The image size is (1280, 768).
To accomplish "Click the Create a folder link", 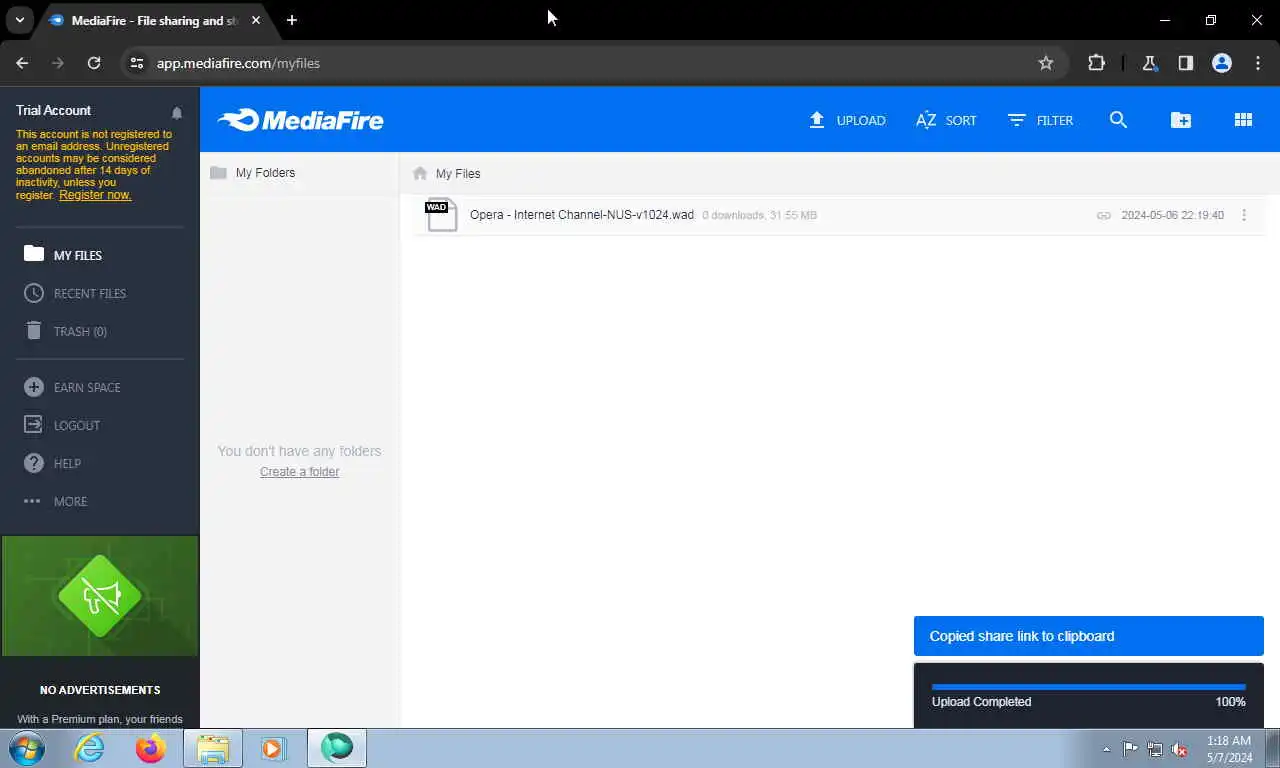I will [x=299, y=472].
